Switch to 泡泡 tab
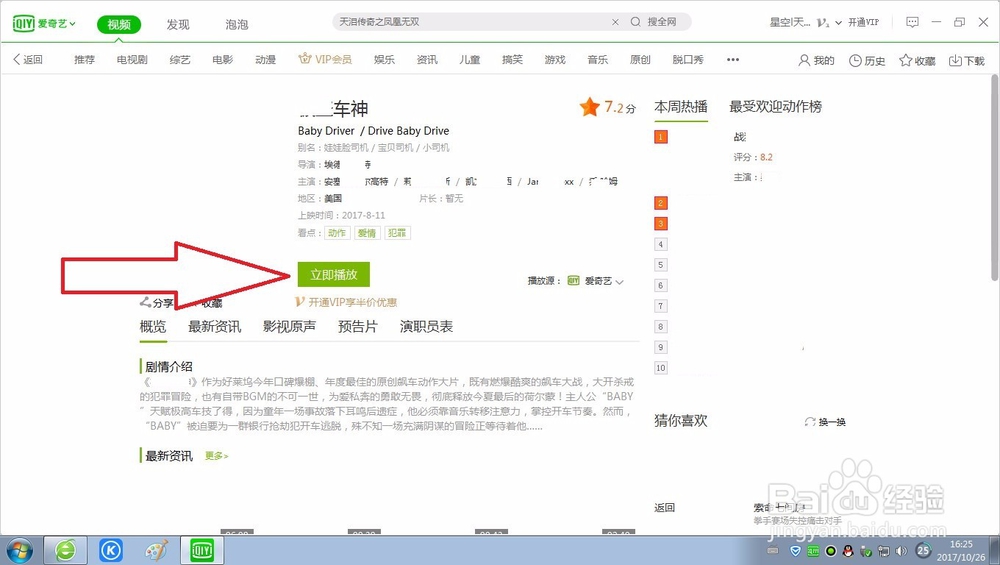1000x565 pixels. click(x=237, y=24)
